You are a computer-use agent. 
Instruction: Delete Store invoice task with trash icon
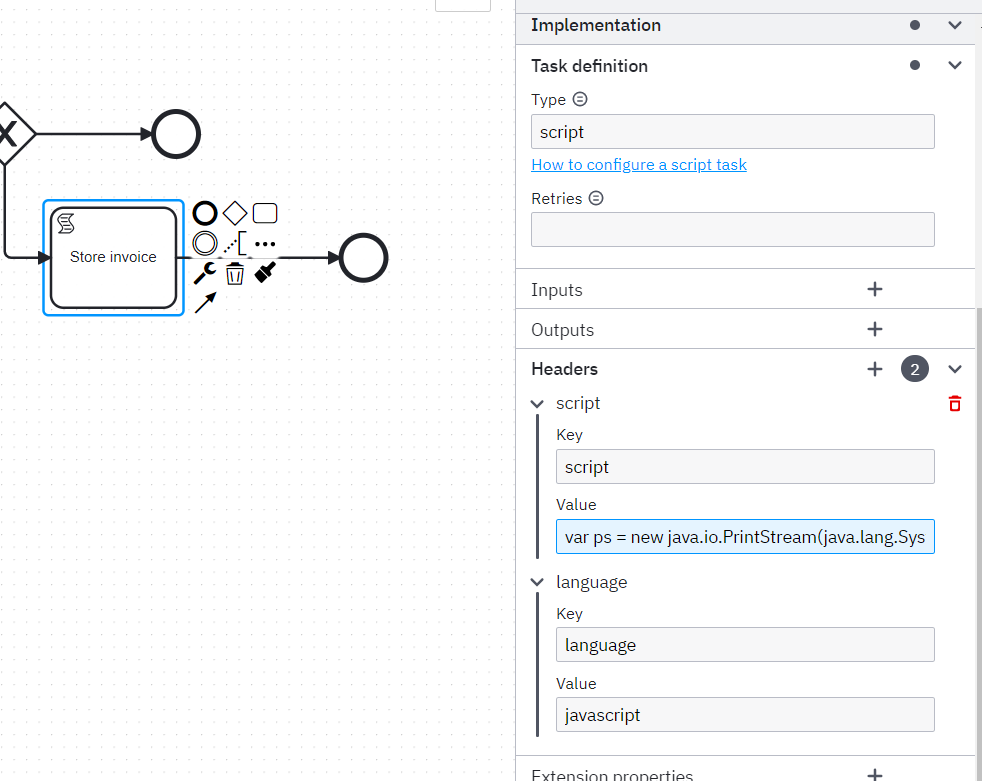pos(235,273)
